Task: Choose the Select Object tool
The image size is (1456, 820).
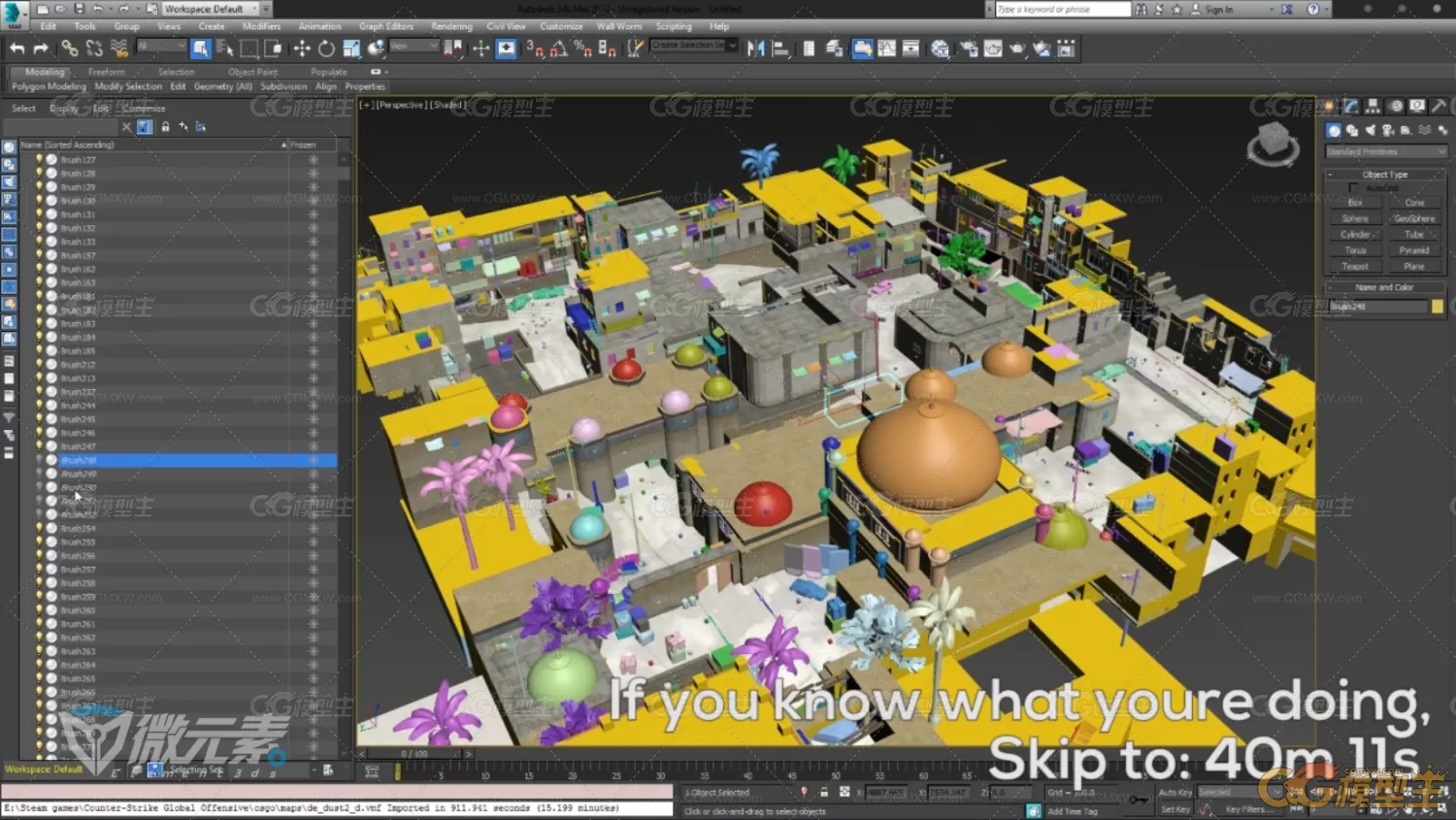Action: pos(201,49)
